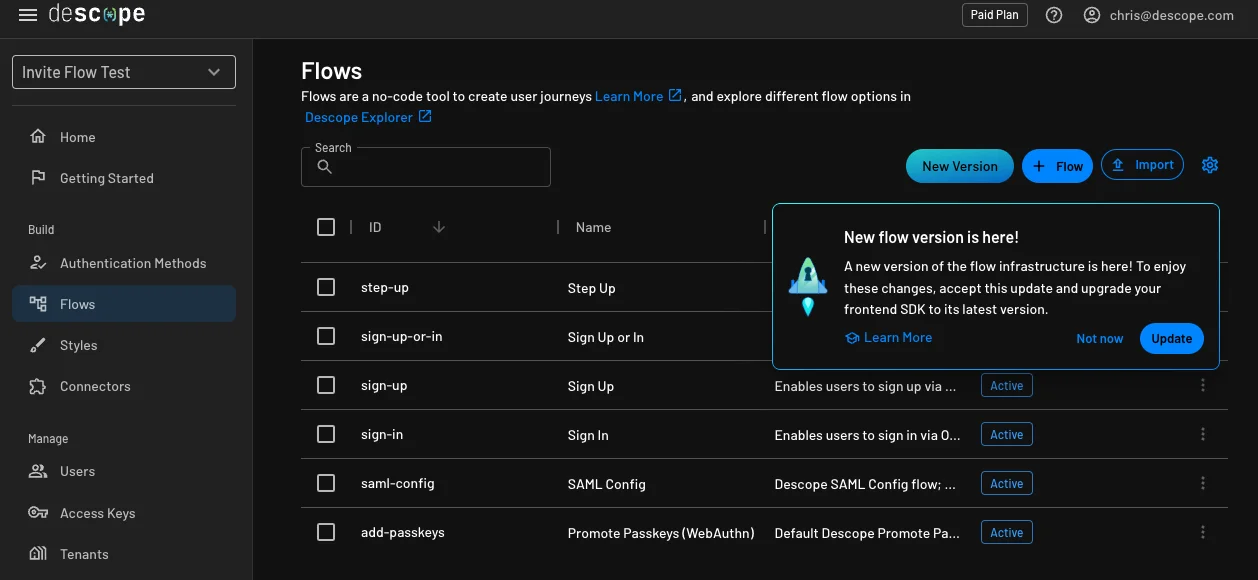Open the Learn More external link icon
This screenshot has height=580, width=1258.
[x=675, y=95]
